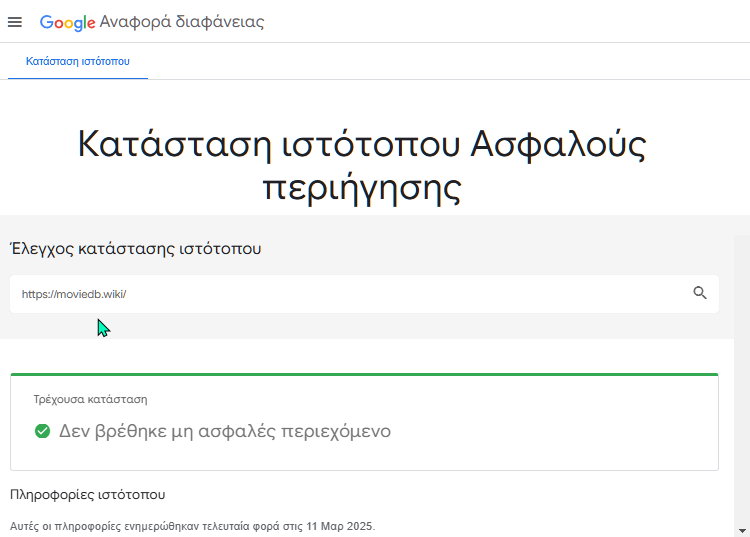
Task: Select the Κατάσταση ιστότοπου tab
Action: pyautogui.click(x=77, y=61)
